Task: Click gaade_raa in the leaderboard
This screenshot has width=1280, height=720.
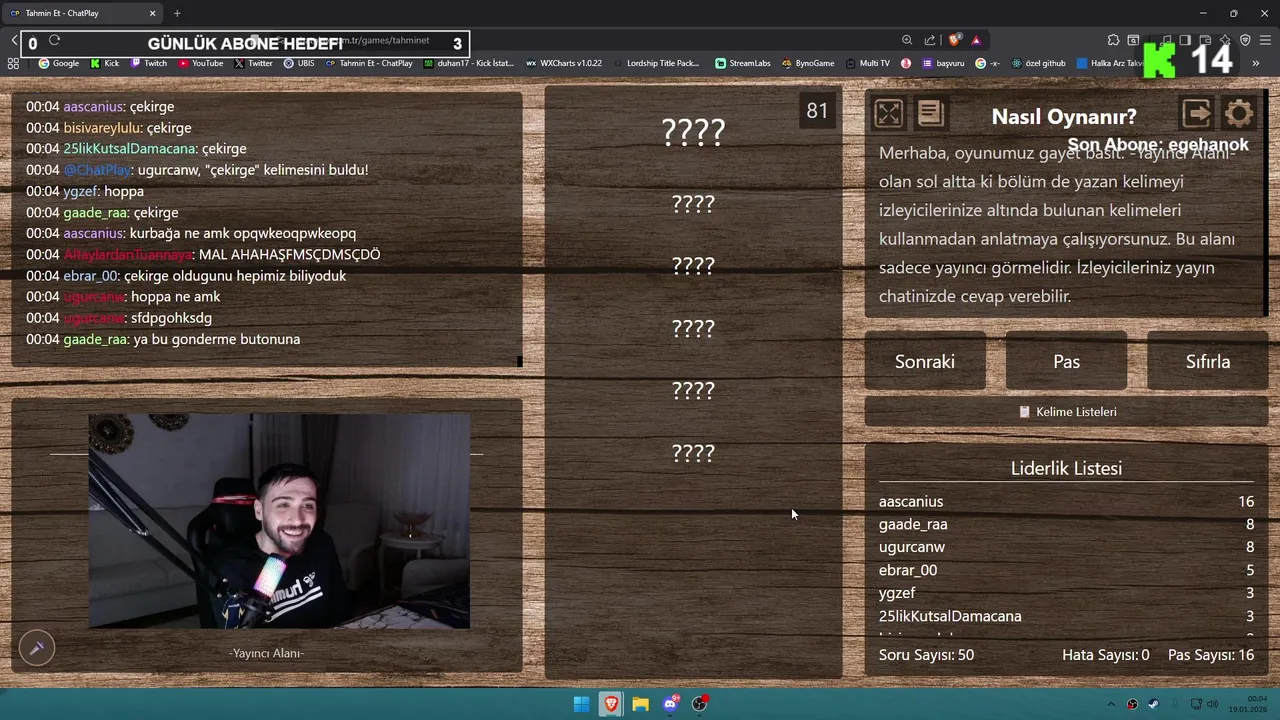Action: [913, 525]
